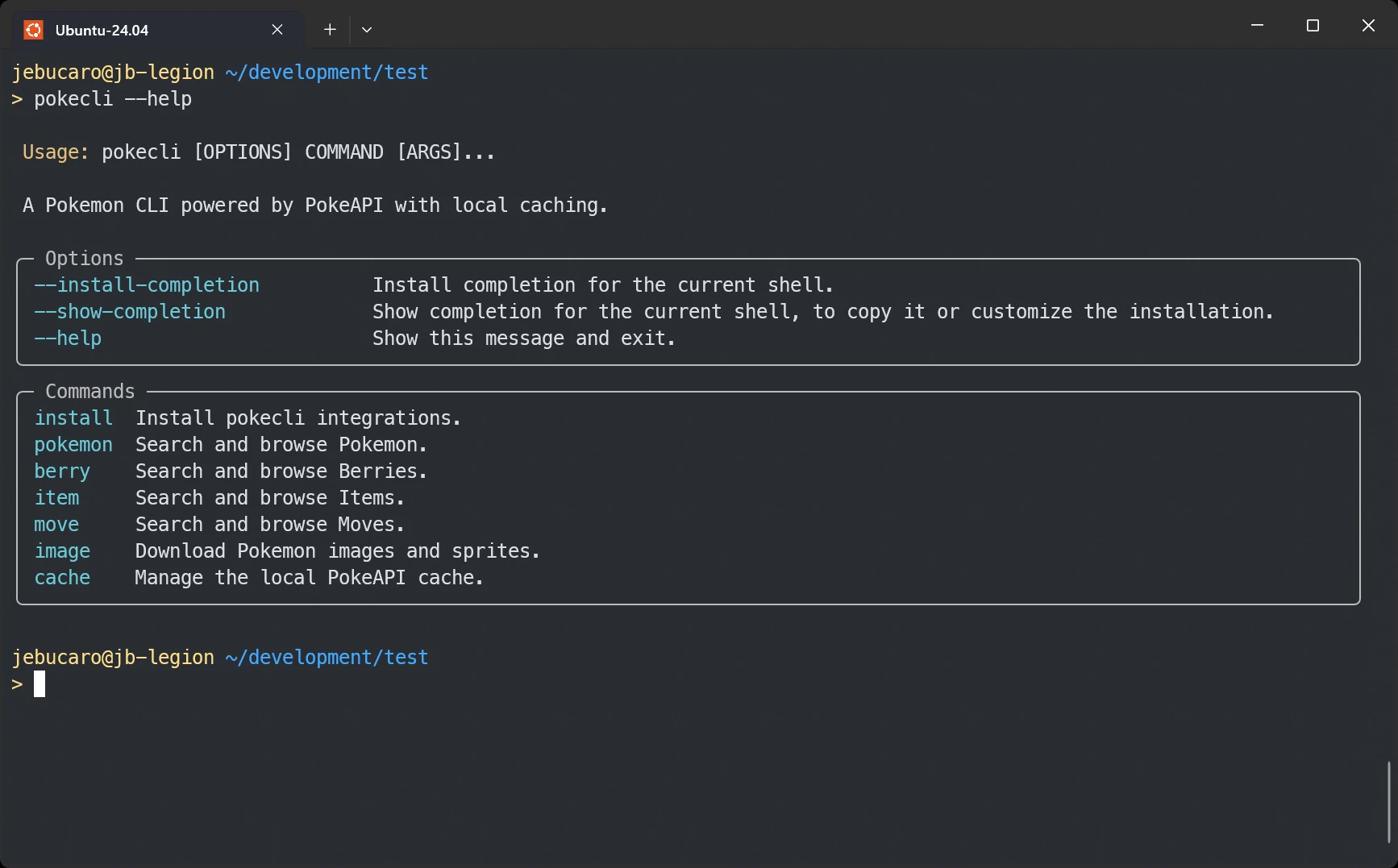Click the --install-completion option text
The width and height of the screenshot is (1398, 868).
[147, 284]
